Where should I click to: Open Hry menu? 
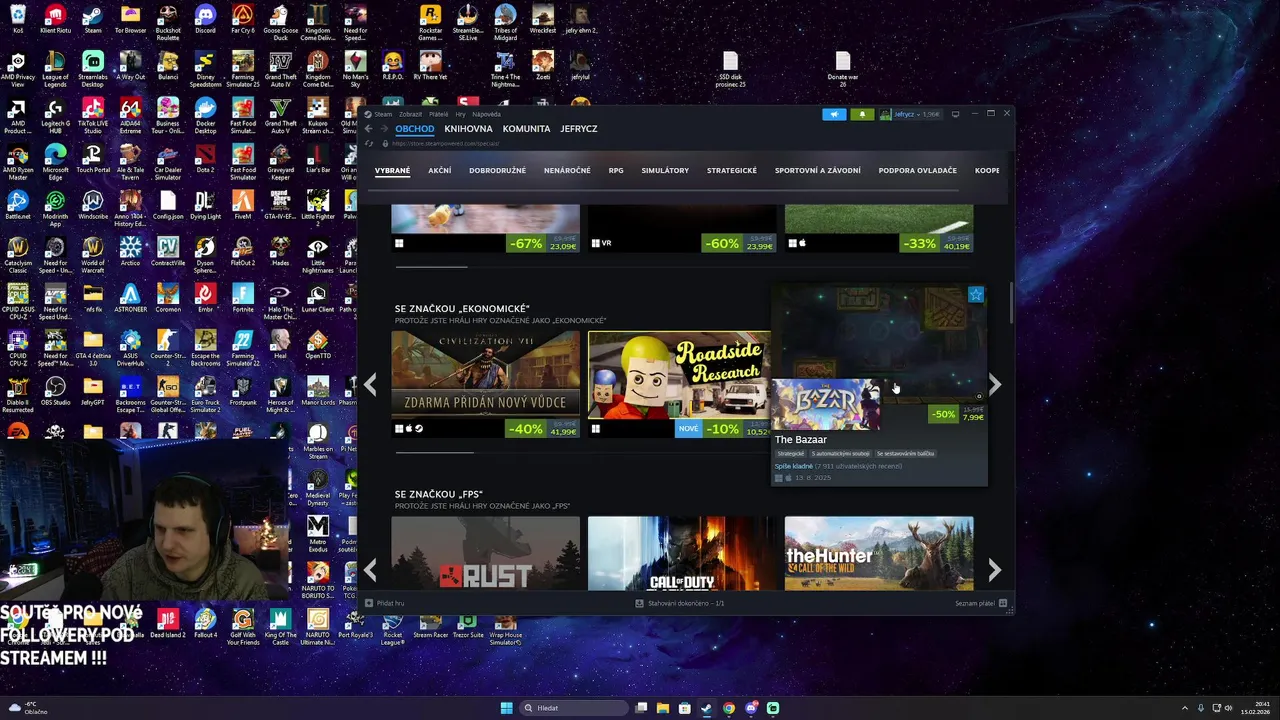(460, 114)
